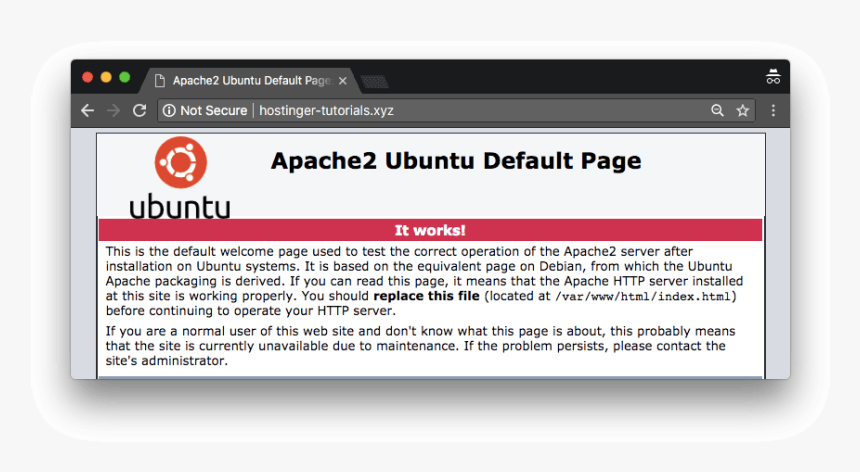Open the Not Secure site info
Viewport: 860px width, 472px height.
(169, 110)
